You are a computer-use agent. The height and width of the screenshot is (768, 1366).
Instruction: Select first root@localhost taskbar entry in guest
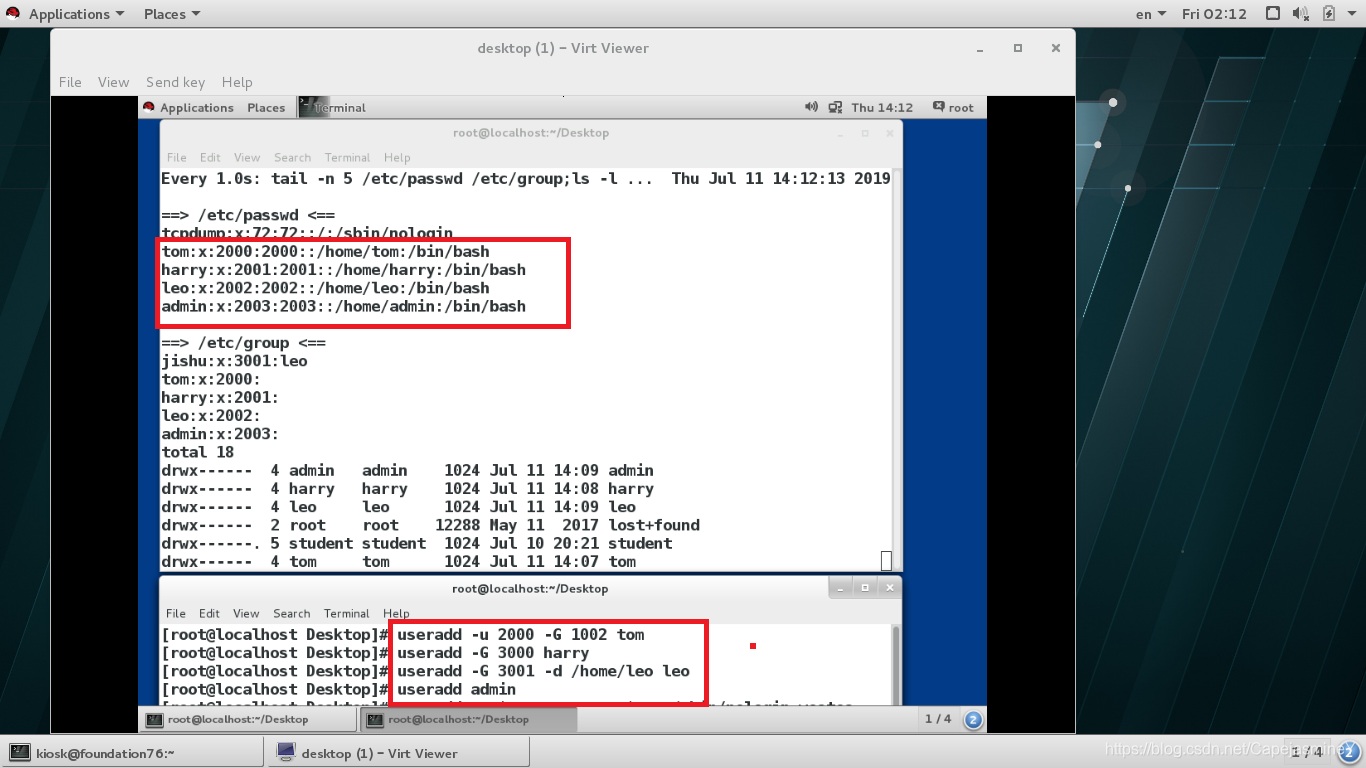coord(247,719)
